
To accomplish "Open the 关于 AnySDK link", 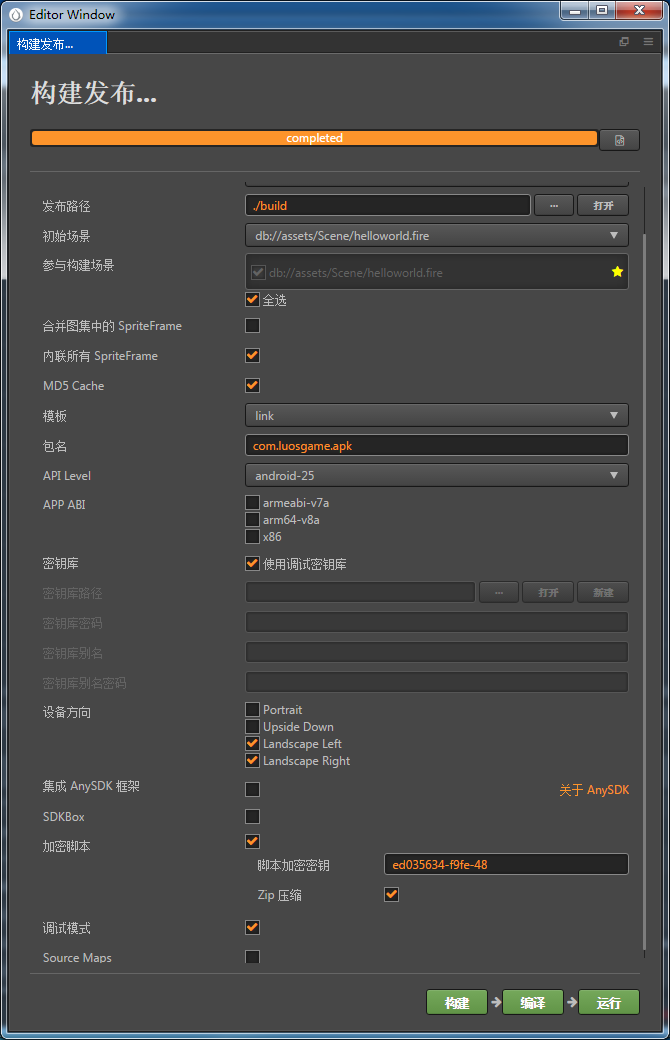I will [594, 789].
